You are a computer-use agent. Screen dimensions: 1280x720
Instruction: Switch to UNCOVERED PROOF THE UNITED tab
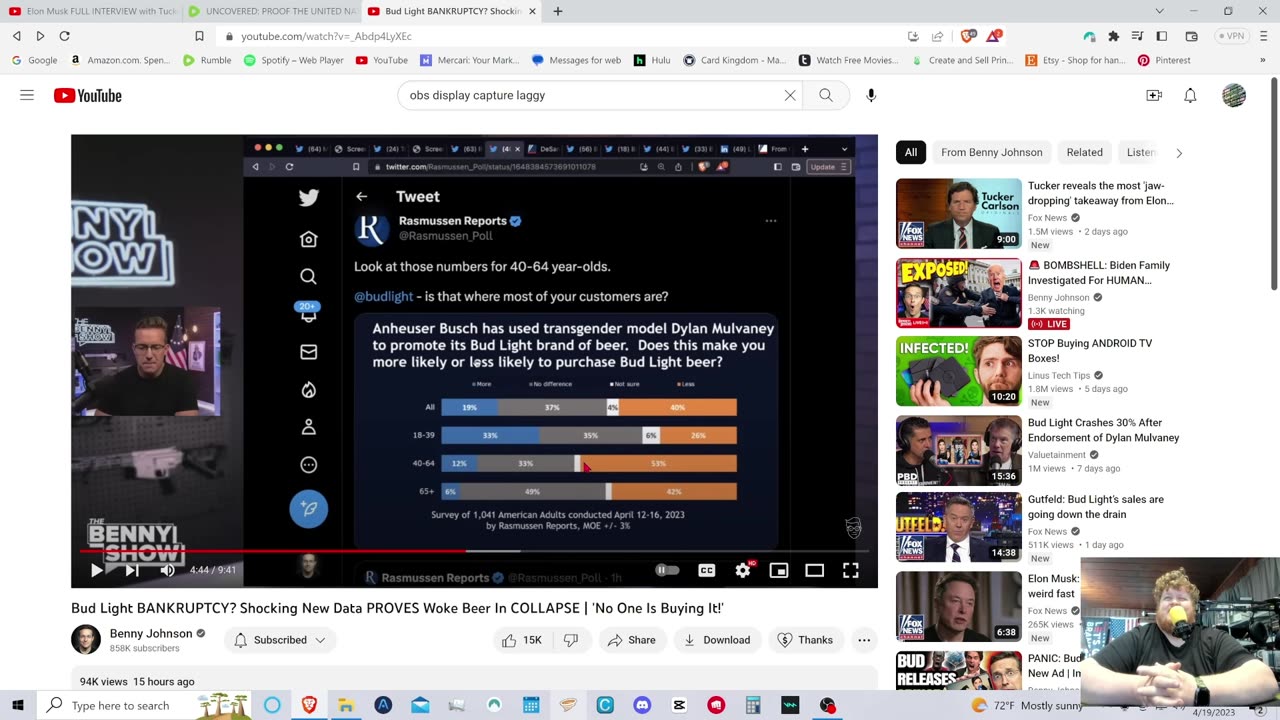tap(270, 11)
